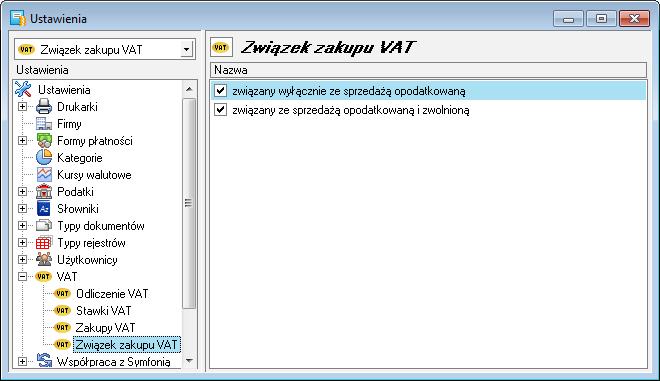Expand the Typy dokumentów tree node
This screenshot has height=381, width=660.
22,226
